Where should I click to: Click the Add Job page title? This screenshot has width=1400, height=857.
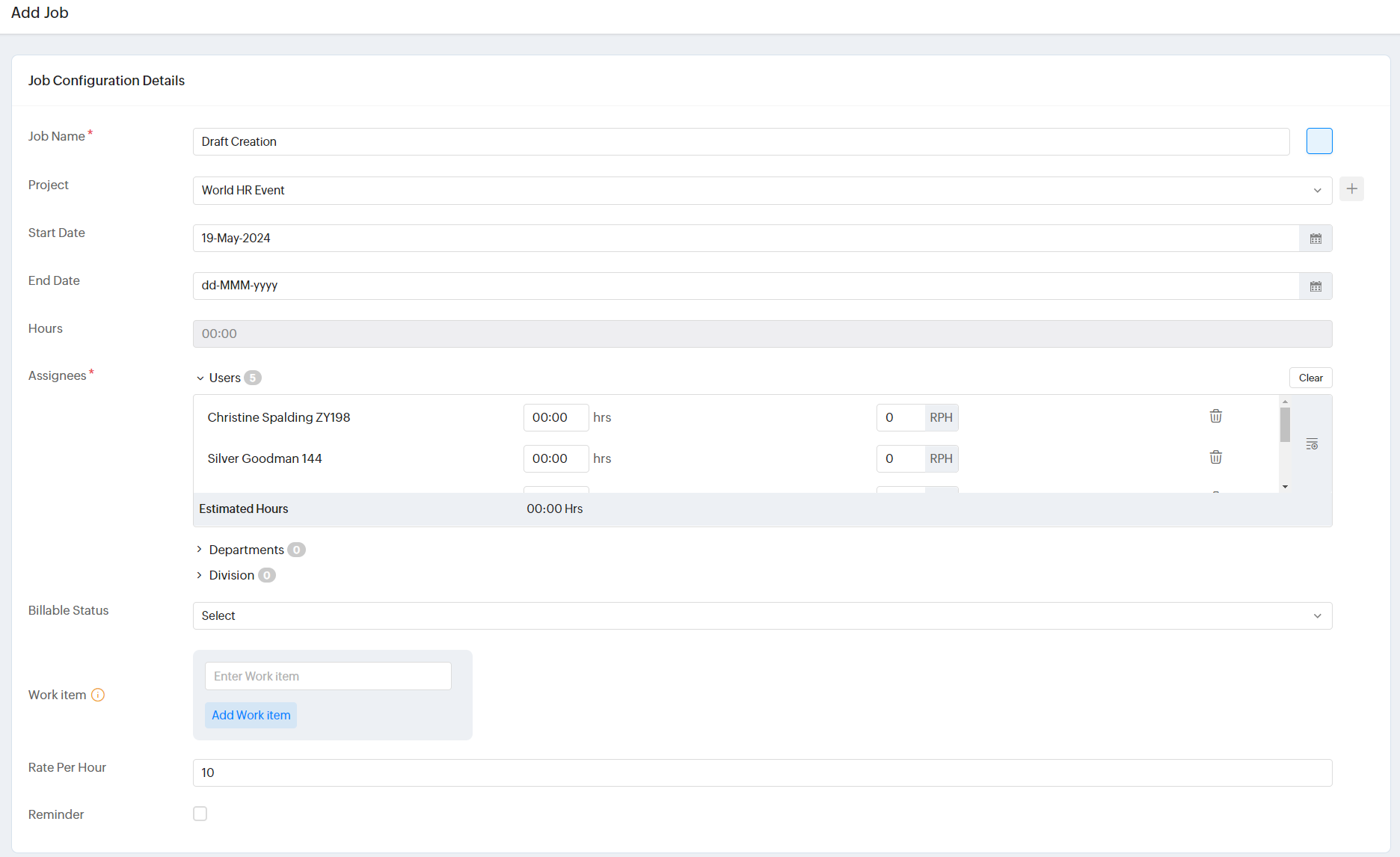coord(40,13)
